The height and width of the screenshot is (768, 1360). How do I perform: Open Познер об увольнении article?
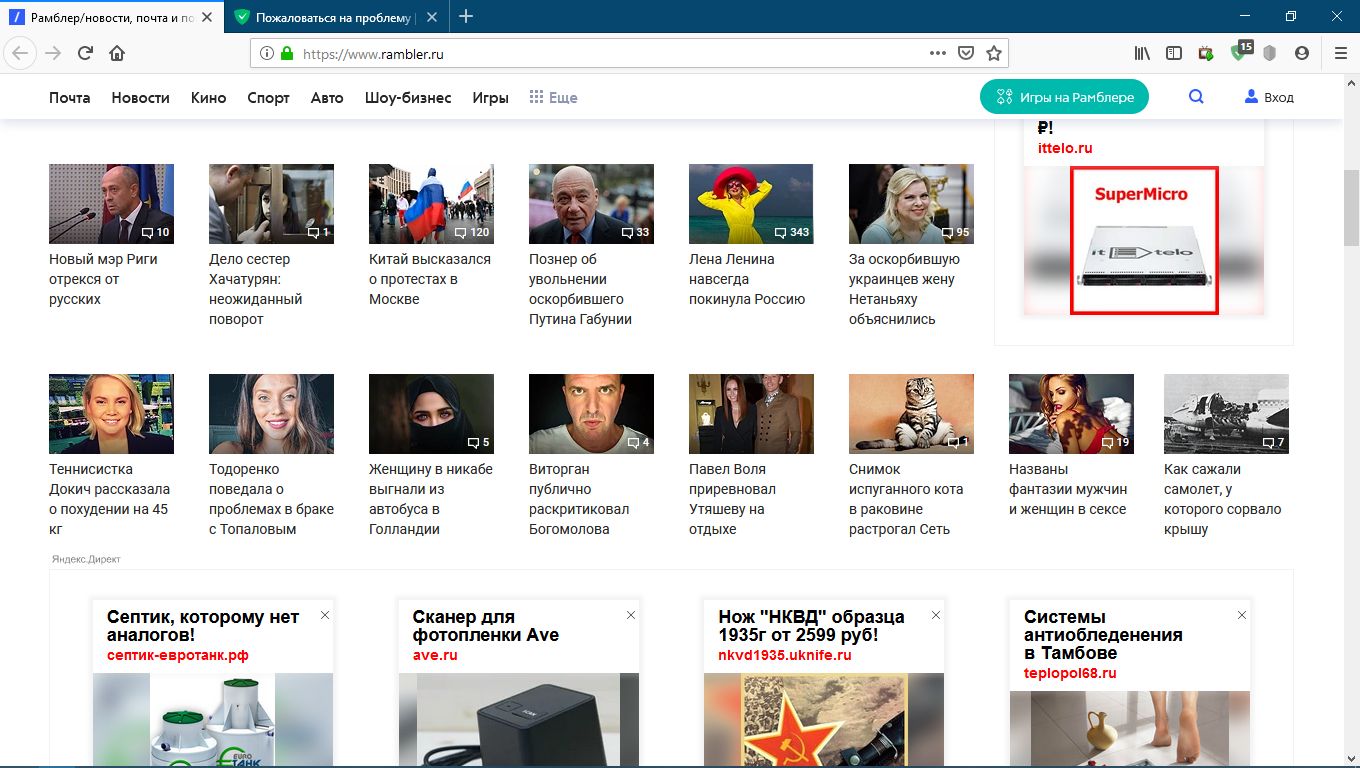(580, 289)
